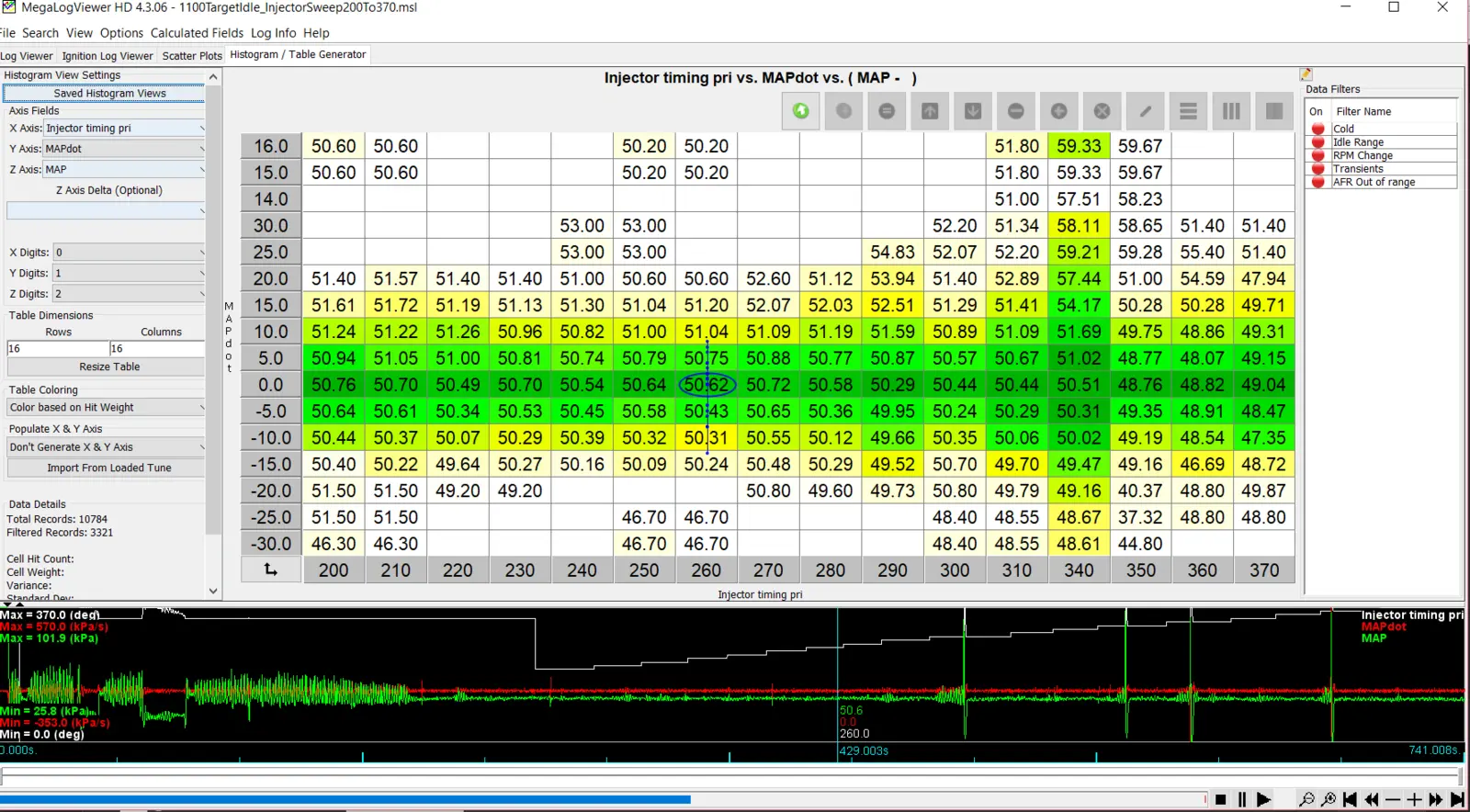The image size is (1470, 812).
Task: Click the pencil edit toolbar icon
Action: coord(1145,111)
